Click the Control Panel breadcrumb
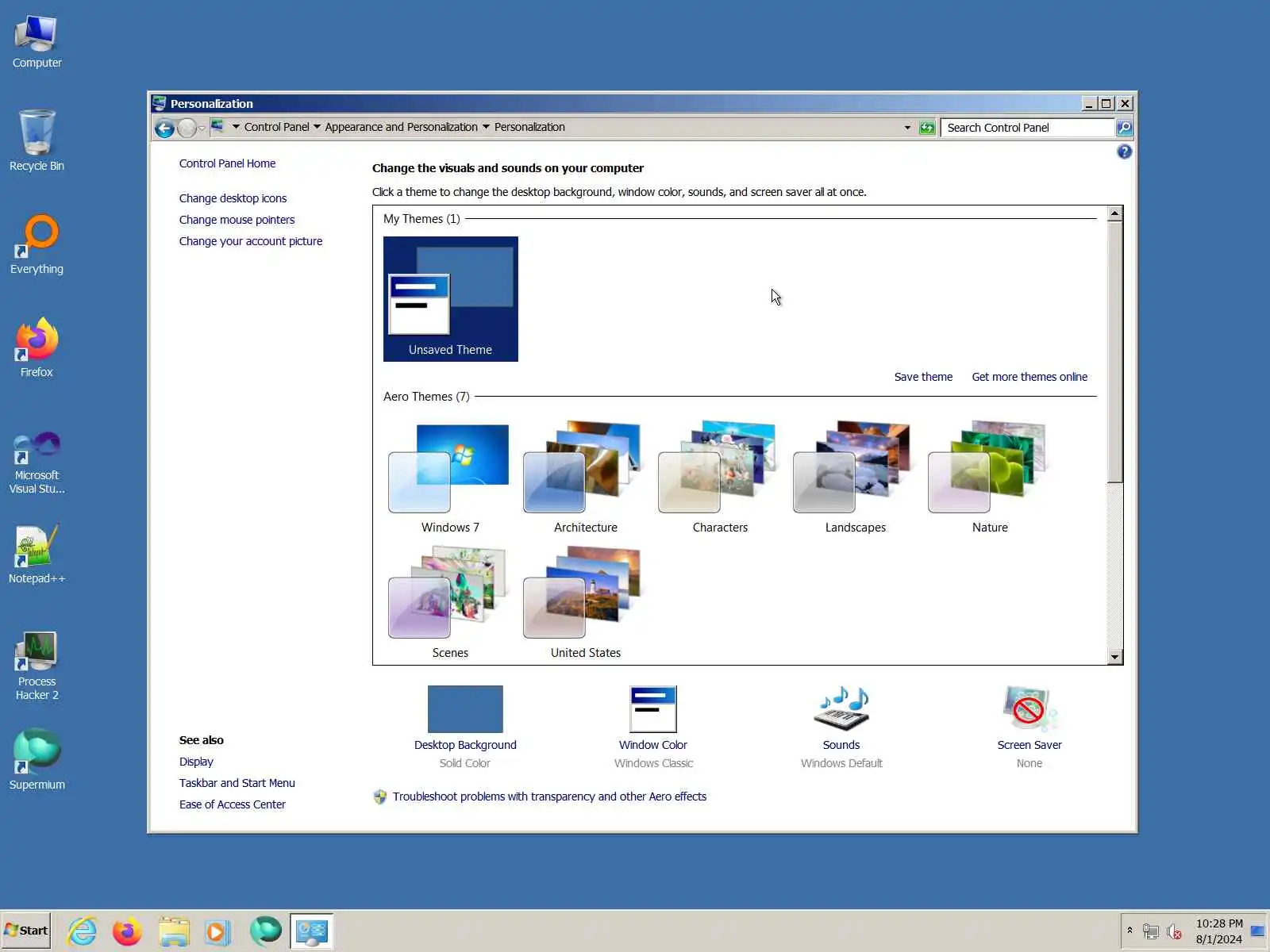 276,127
